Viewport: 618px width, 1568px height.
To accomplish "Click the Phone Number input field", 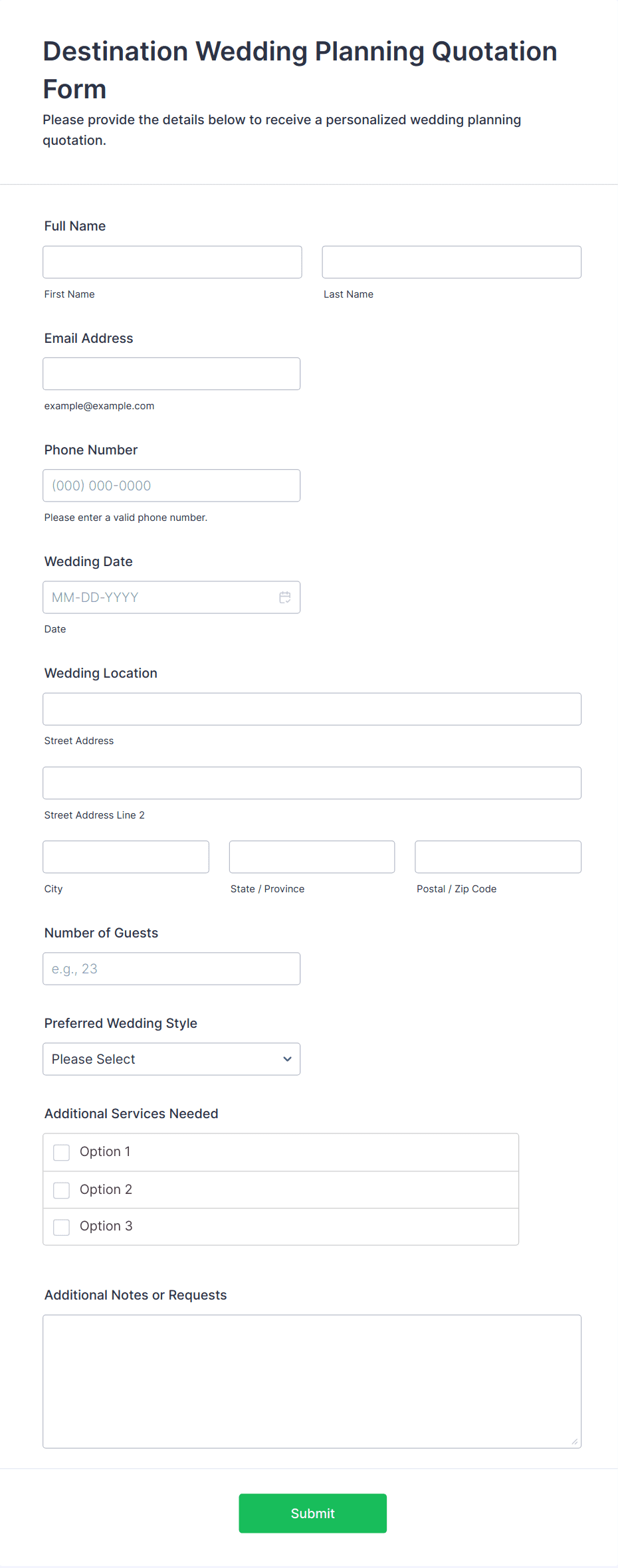I will (171, 485).
